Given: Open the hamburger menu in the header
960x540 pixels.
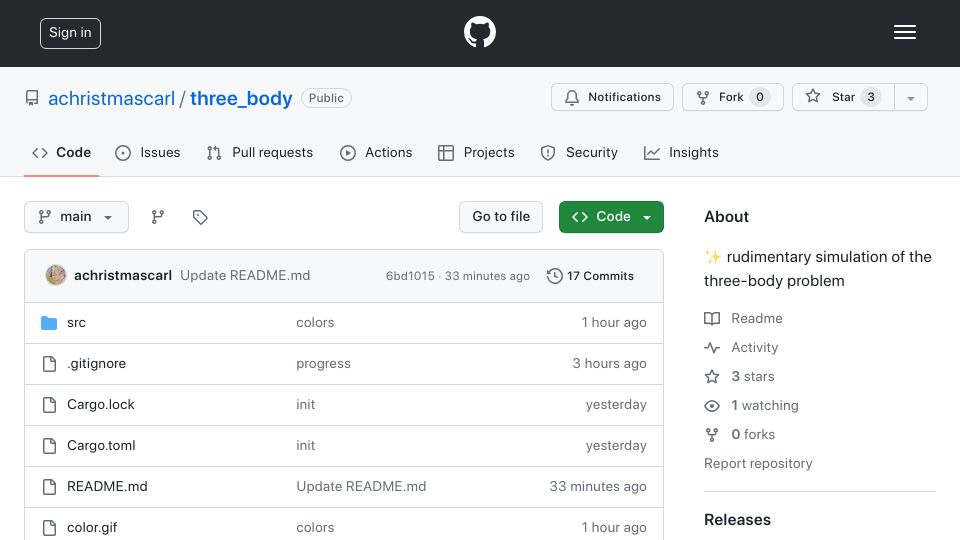Looking at the screenshot, I should point(904,32).
